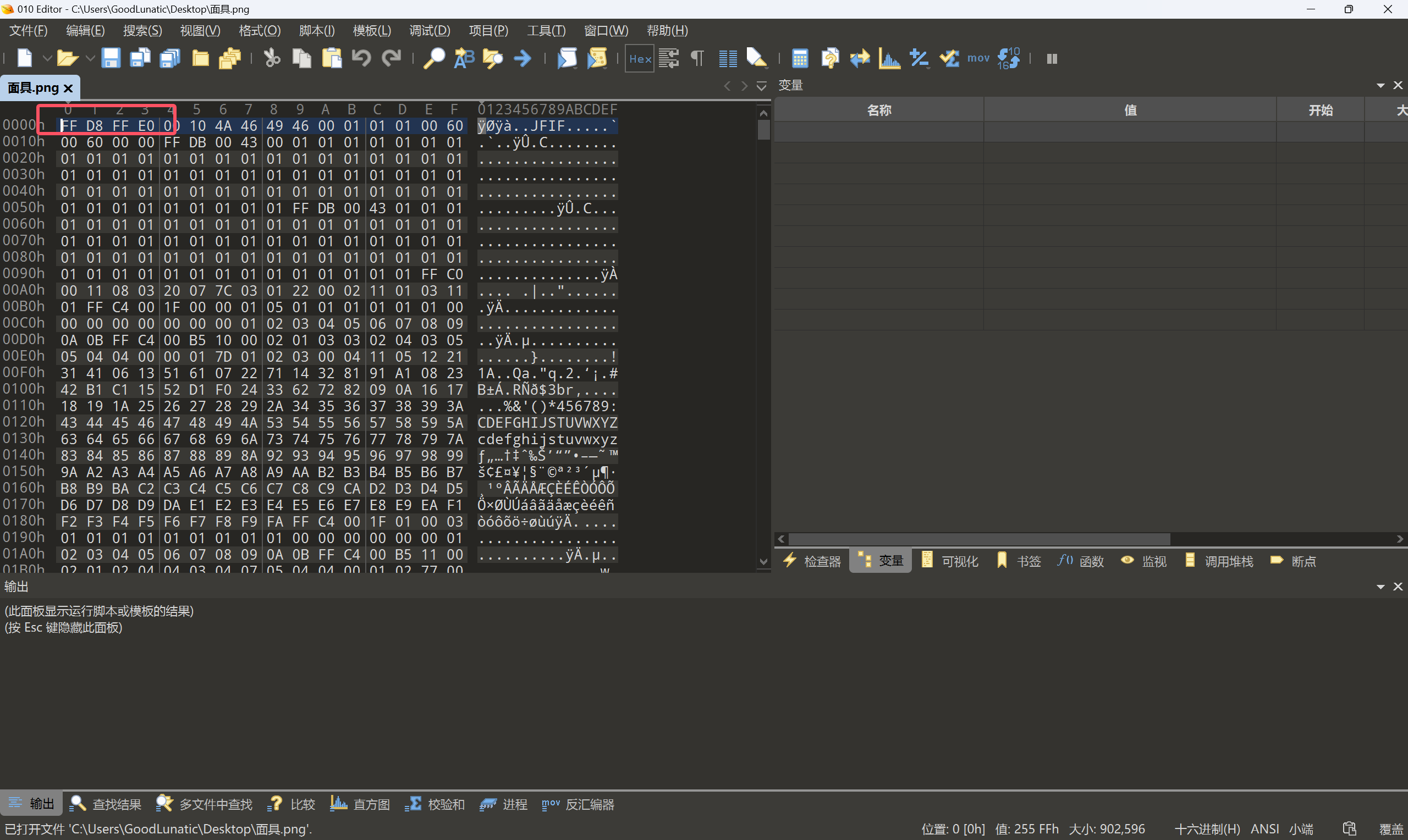The width and height of the screenshot is (1408, 840).
Task: Click the Open File folder icon
Action: pos(67,58)
